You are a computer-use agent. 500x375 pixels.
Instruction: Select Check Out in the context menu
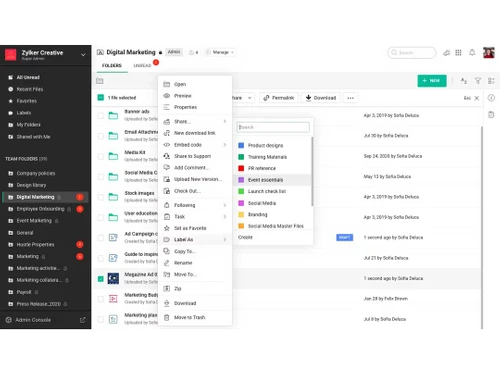click(x=195, y=191)
